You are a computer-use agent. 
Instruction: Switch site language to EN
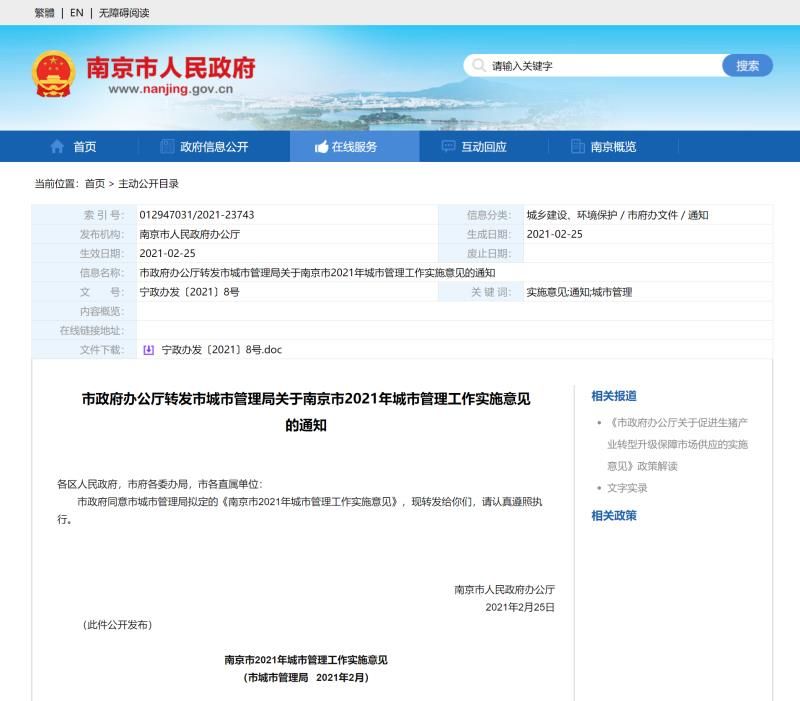pyautogui.click(x=77, y=13)
